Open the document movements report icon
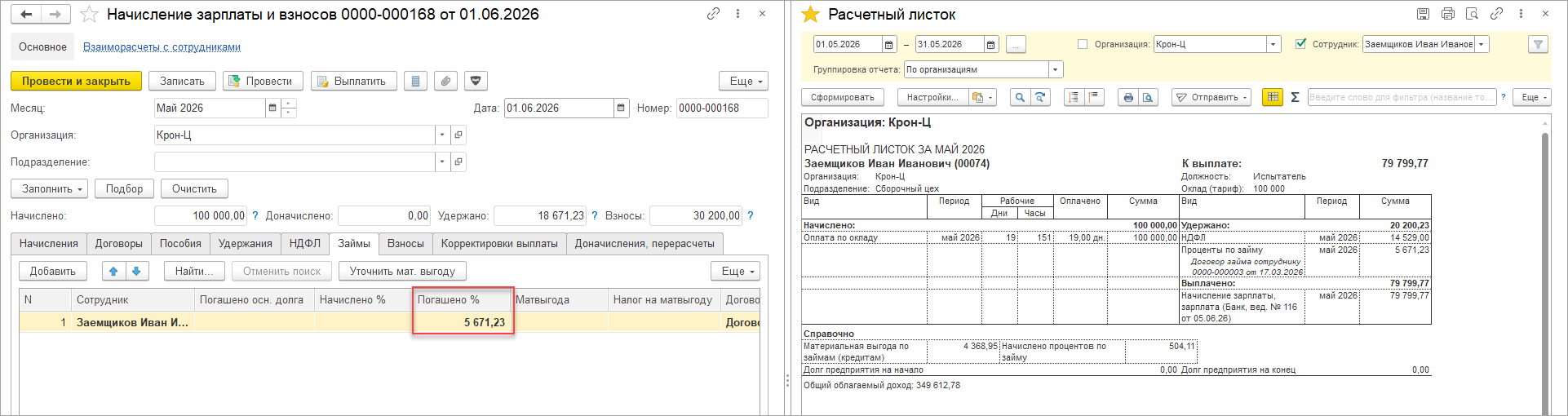Screen dimensions: 1568x416 click(x=416, y=81)
